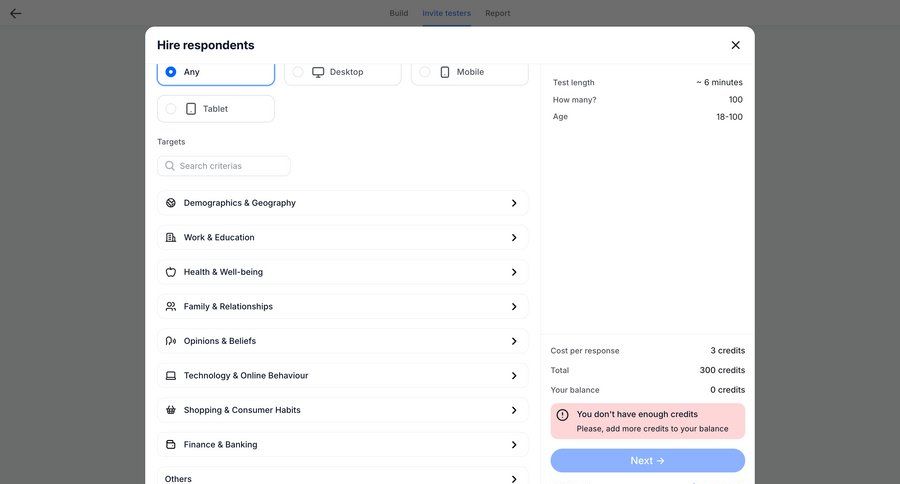This screenshot has width=900, height=484.
Task: Expand the Work & Education chevron arrow
Action: point(514,238)
